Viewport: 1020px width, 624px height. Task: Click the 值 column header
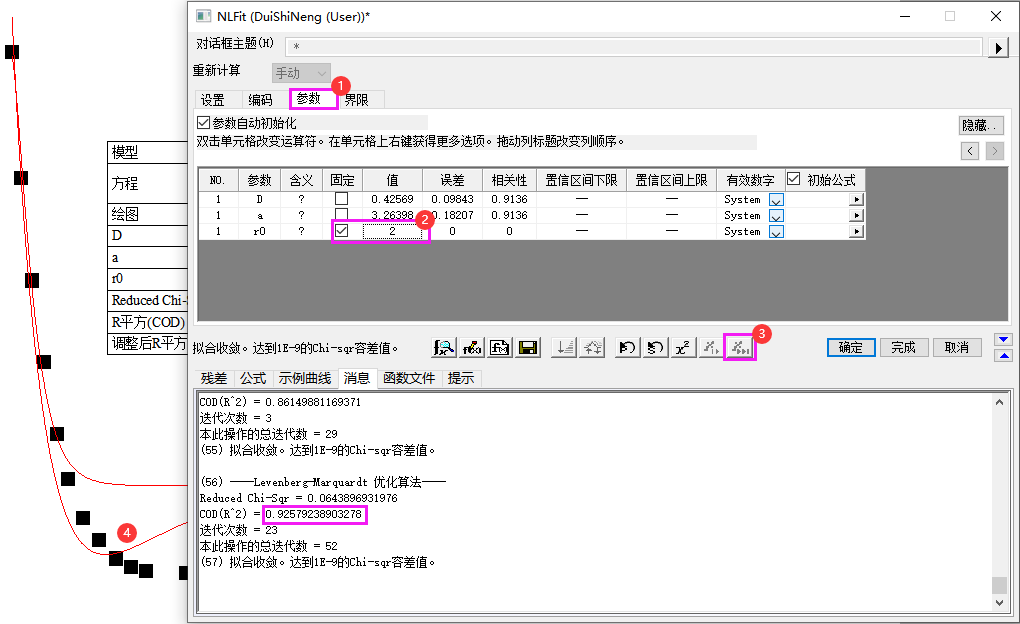click(392, 180)
